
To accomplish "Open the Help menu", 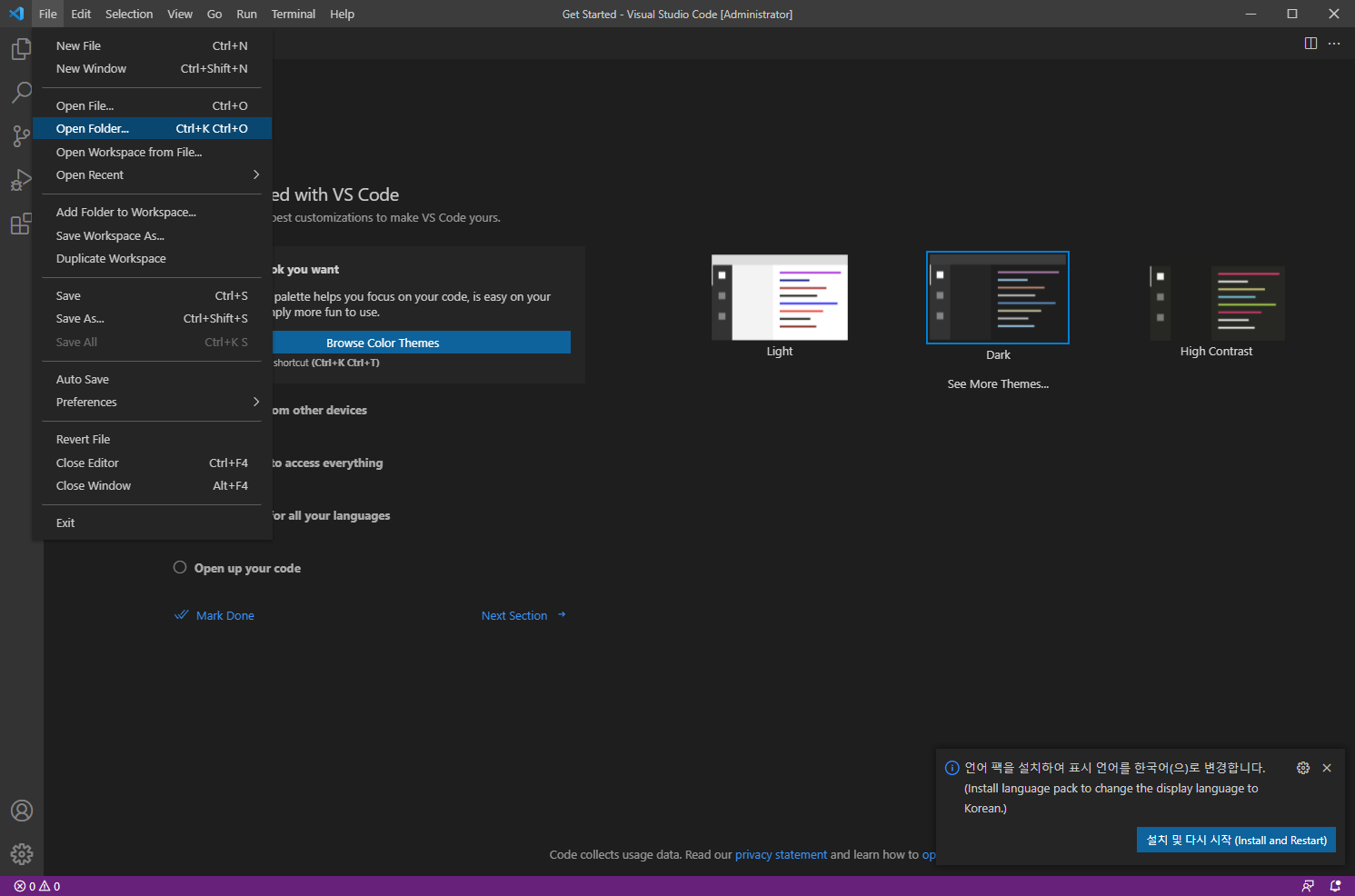I will point(342,14).
